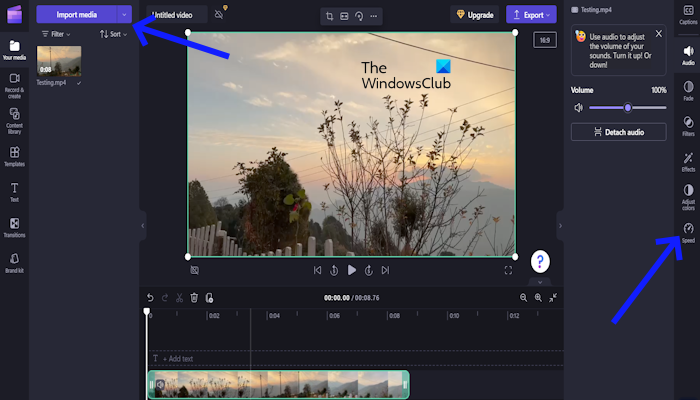Open the Adjust colors panel
The image size is (700, 400).
688,194
